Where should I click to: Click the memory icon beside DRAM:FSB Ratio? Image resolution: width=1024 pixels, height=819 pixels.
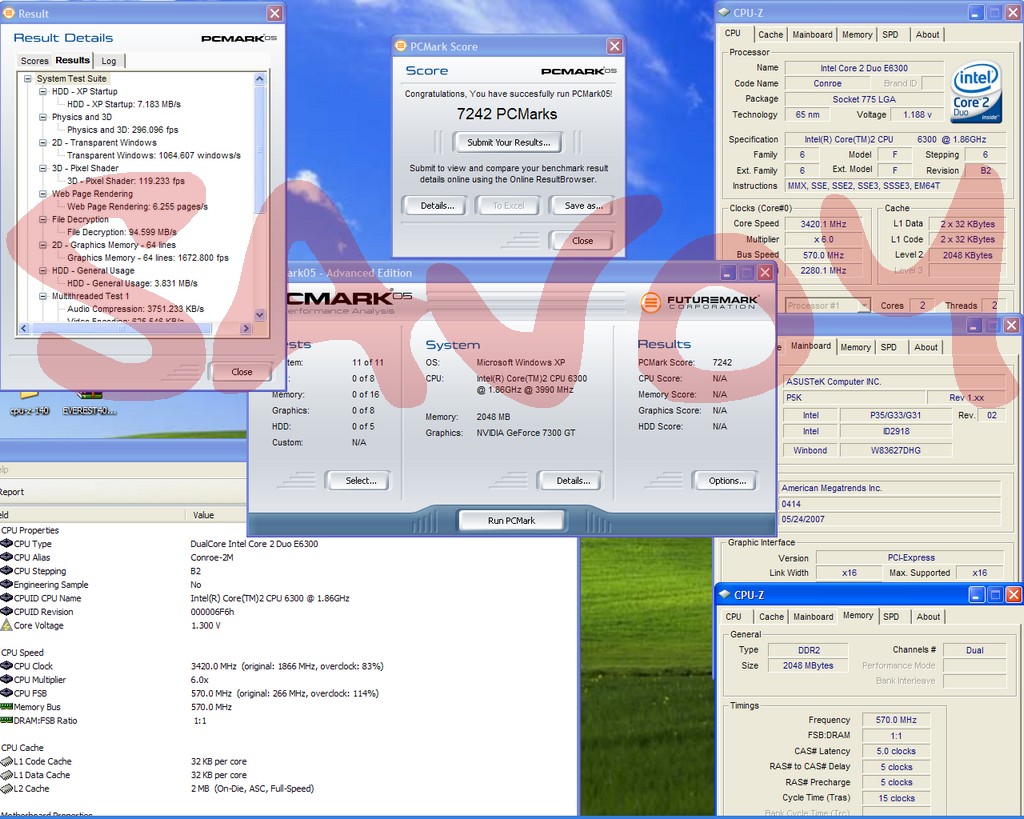point(7,720)
